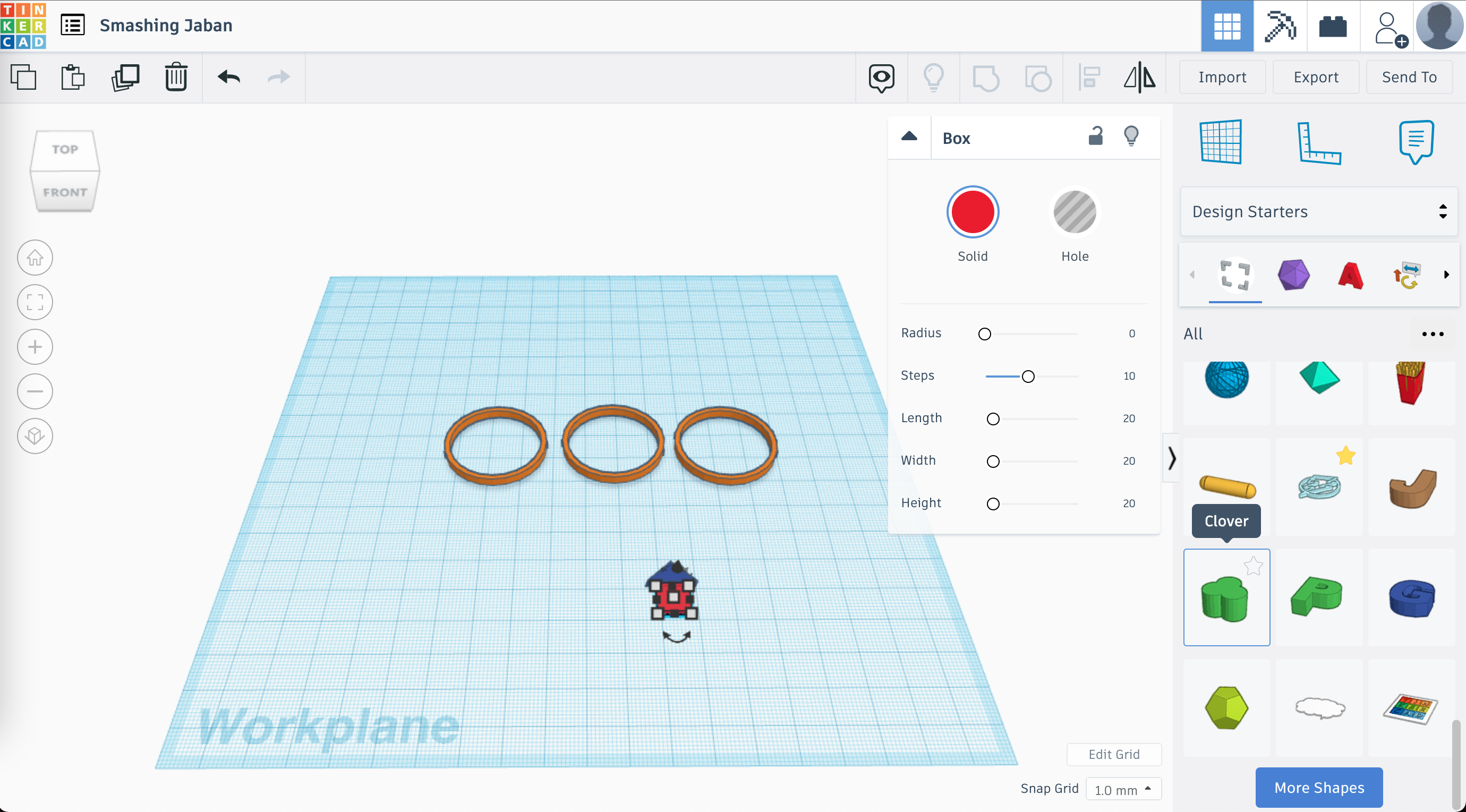Switch to the 3D Design grid view
The height and width of the screenshot is (812, 1466).
(x=1226, y=26)
